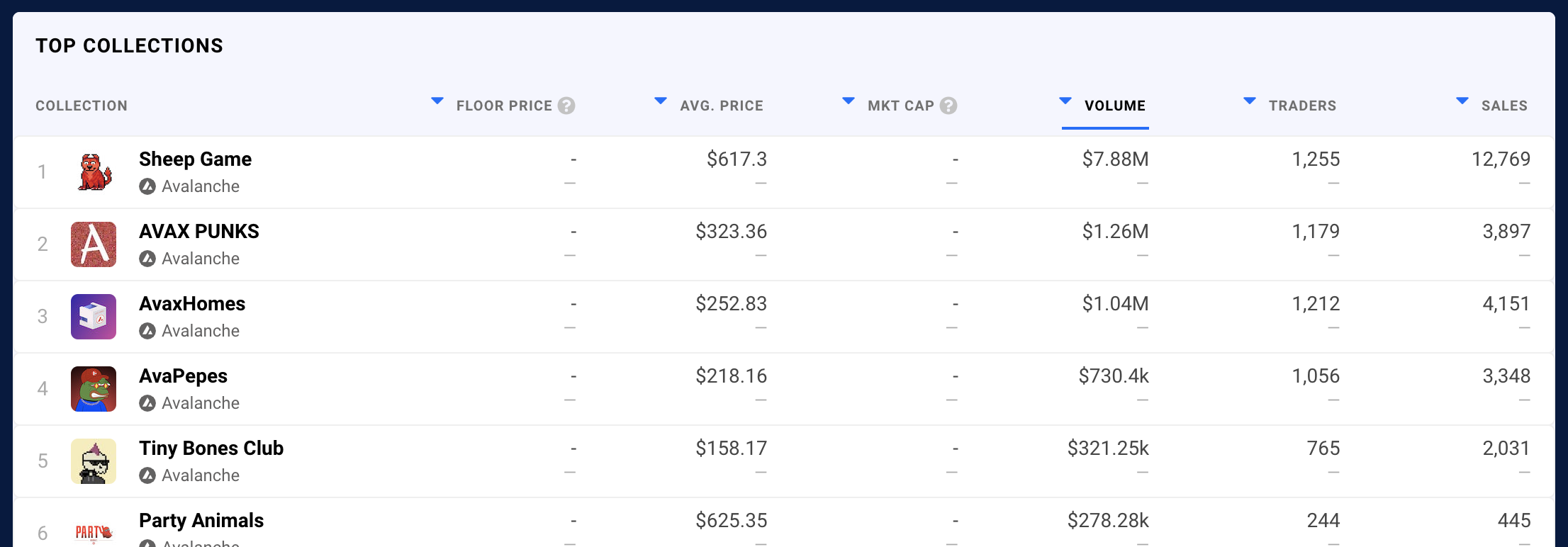The height and width of the screenshot is (547, 1568).
Task: Click the sort arrow beside Traders
Action: tap(1250, 101)
